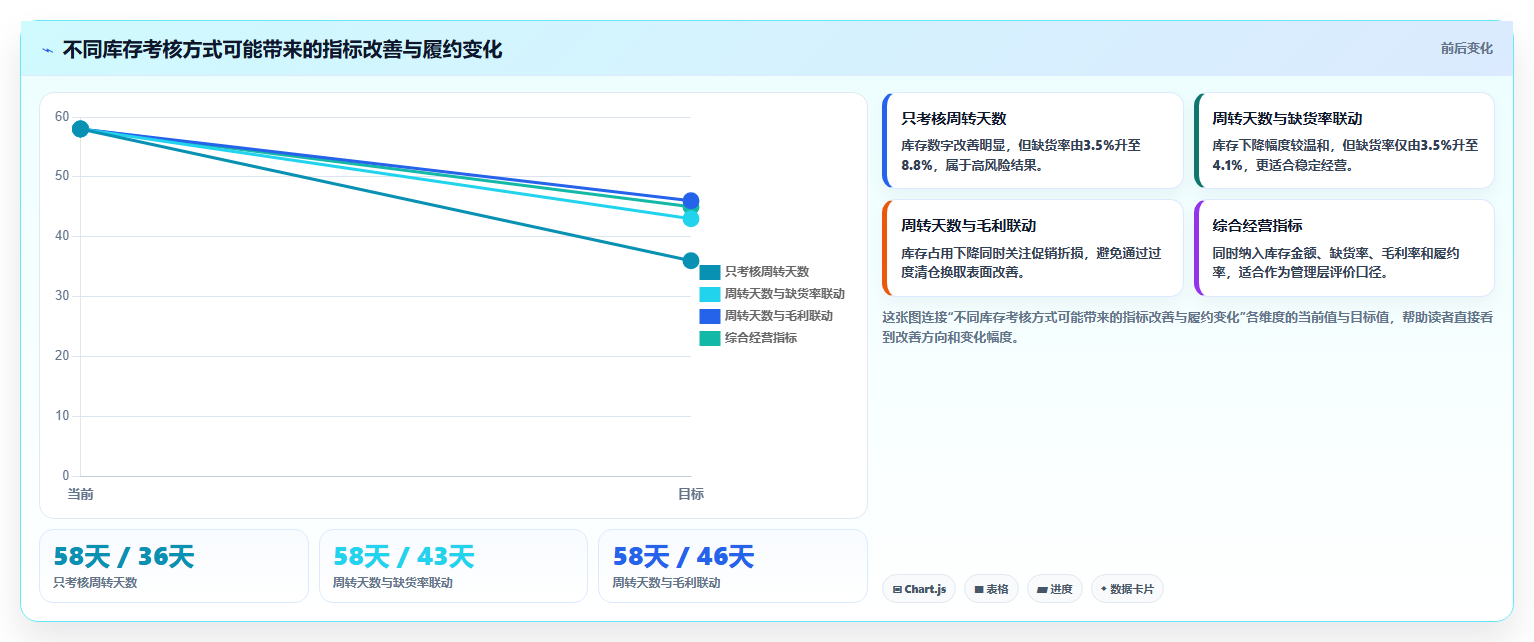Viewport: 1534px width, 642px height.
Task: Hide the 周转天数与毛利联动 series via legend label
Action: (778, 316)
